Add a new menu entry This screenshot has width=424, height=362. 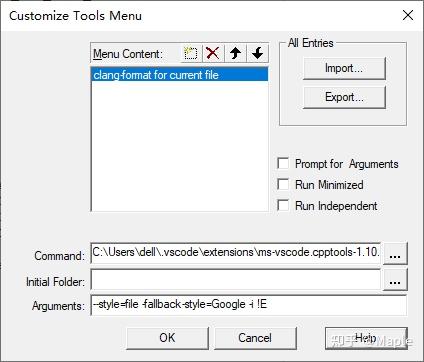pos(191,53)
